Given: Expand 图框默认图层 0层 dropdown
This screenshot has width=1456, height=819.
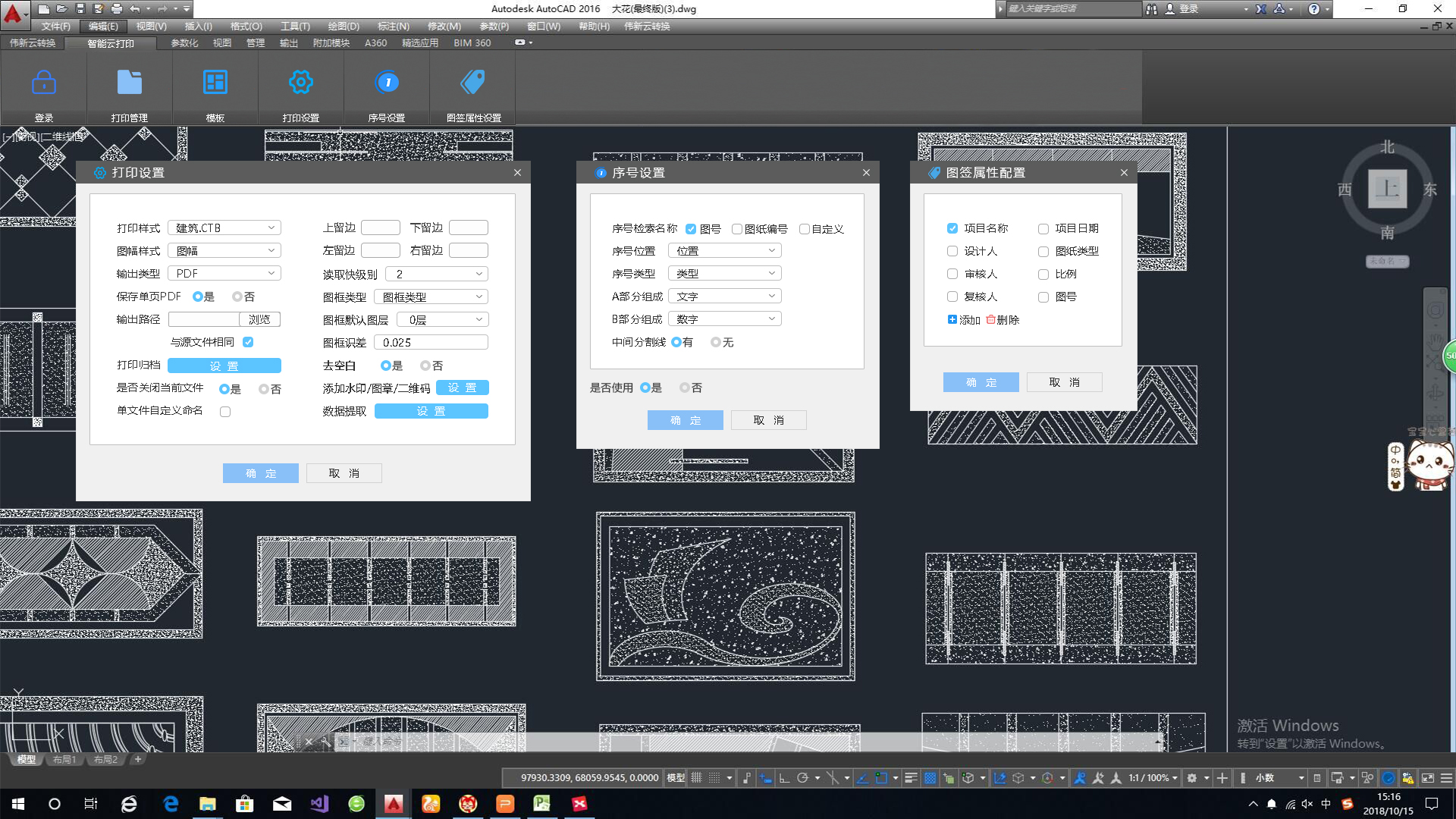Looking at the screenshot, I should (442, 319).
